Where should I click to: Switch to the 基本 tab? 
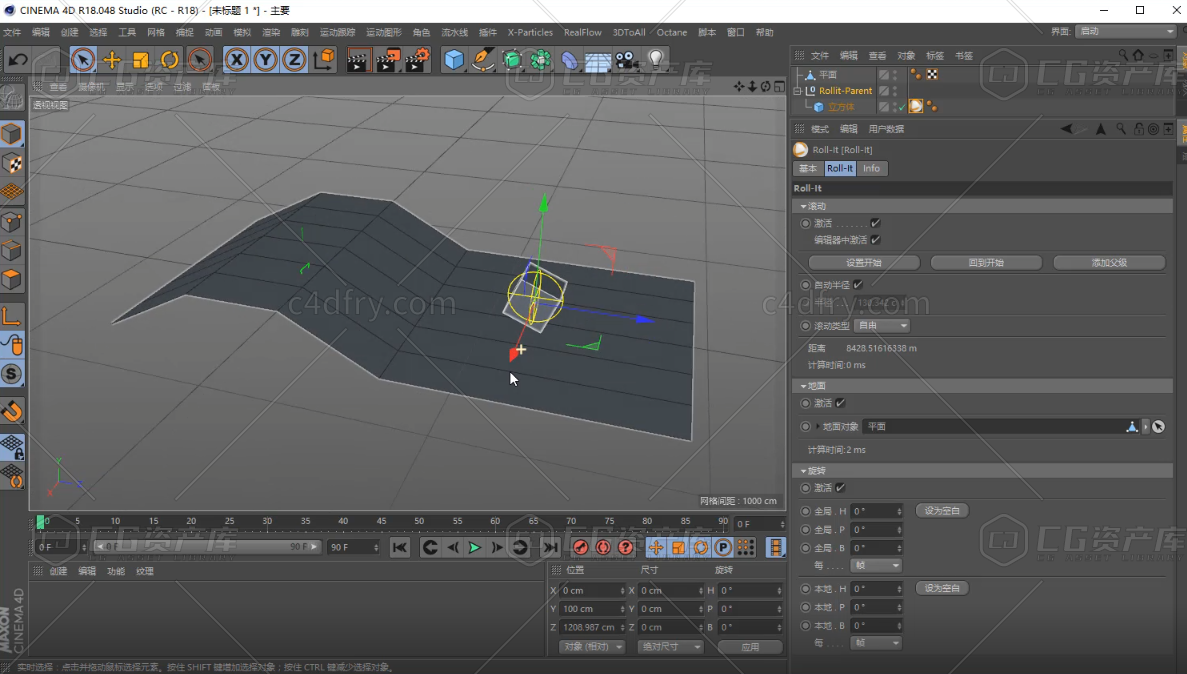click(x=808, y=168)
